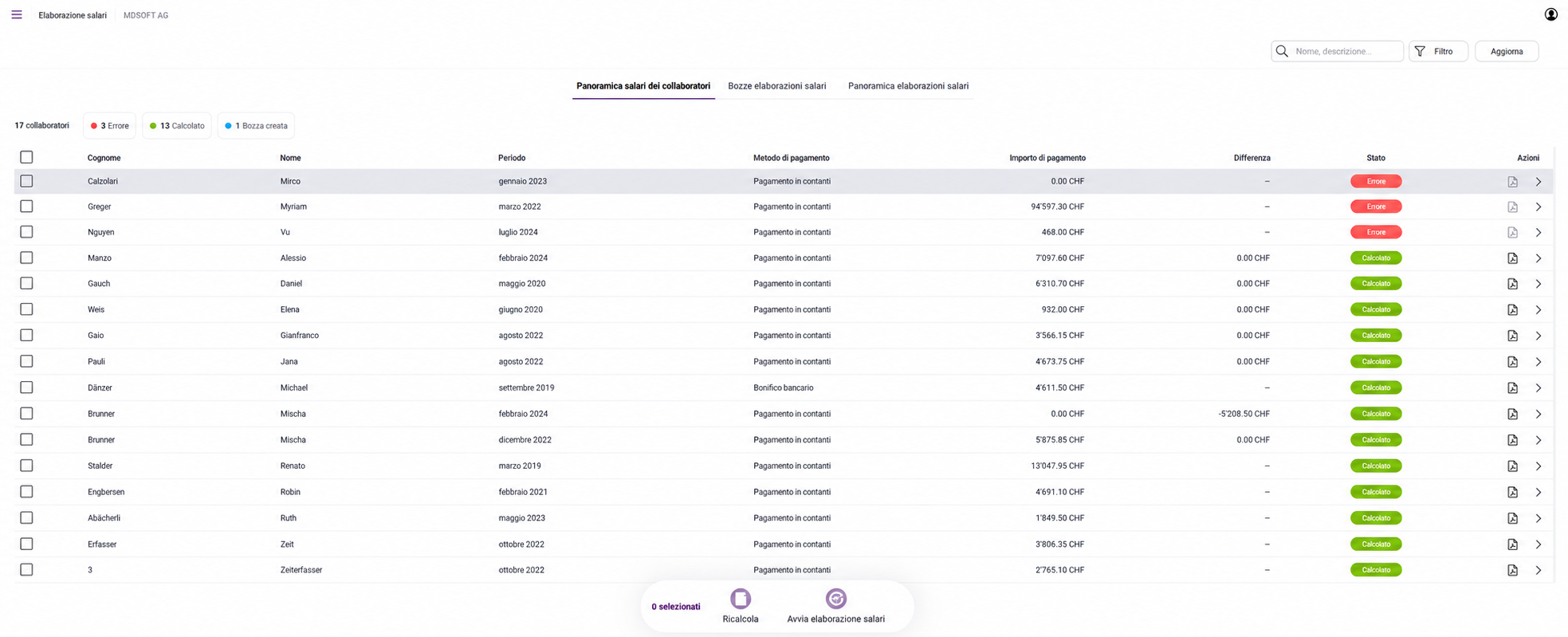This screenshot has height=637, width=1568.
Task: Toggle the select-all checkbox in the header
Action: pos(26,157)
